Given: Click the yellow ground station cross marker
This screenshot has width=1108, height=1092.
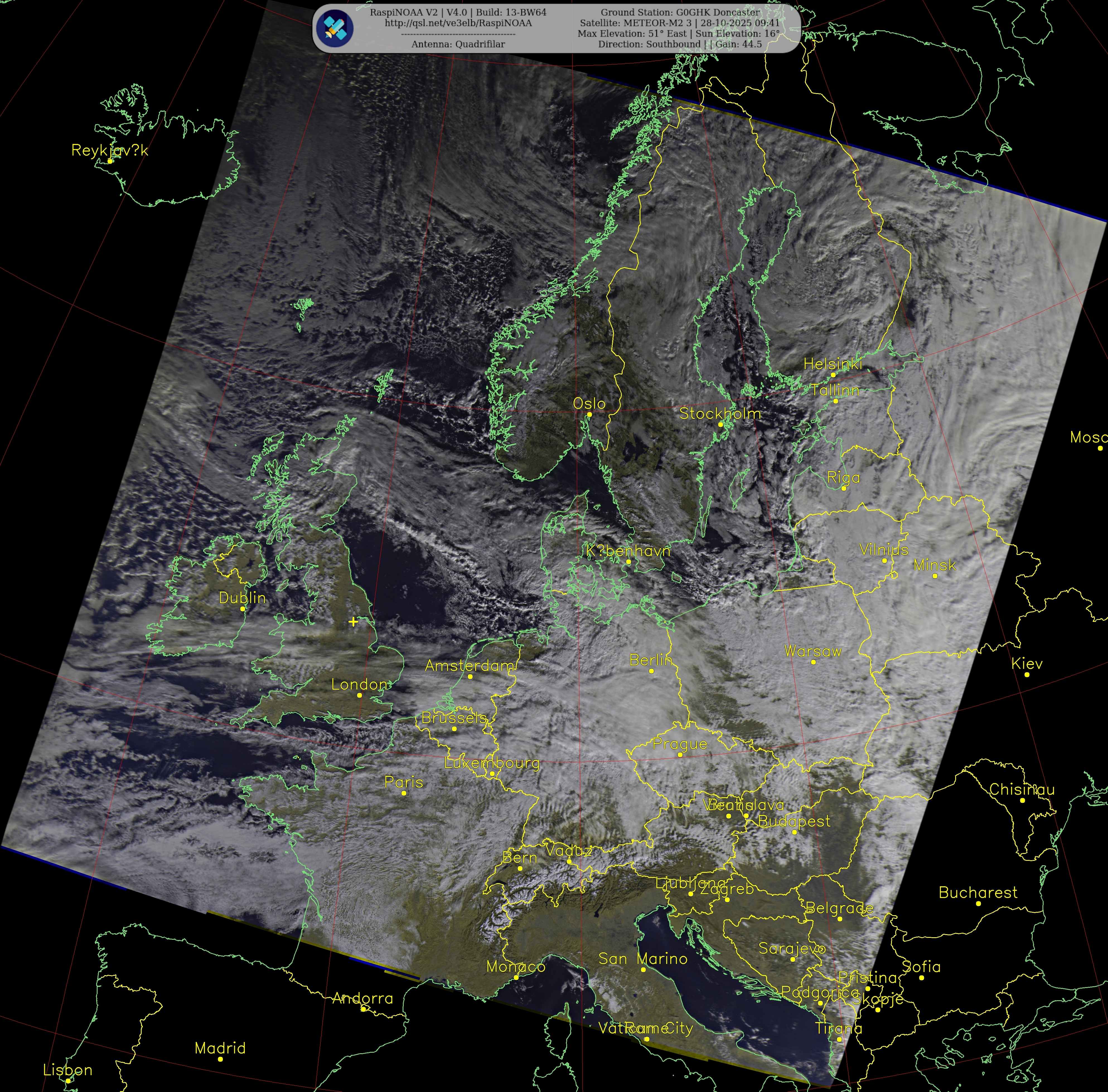Looking at the screenshot, I should pos(353,621).
